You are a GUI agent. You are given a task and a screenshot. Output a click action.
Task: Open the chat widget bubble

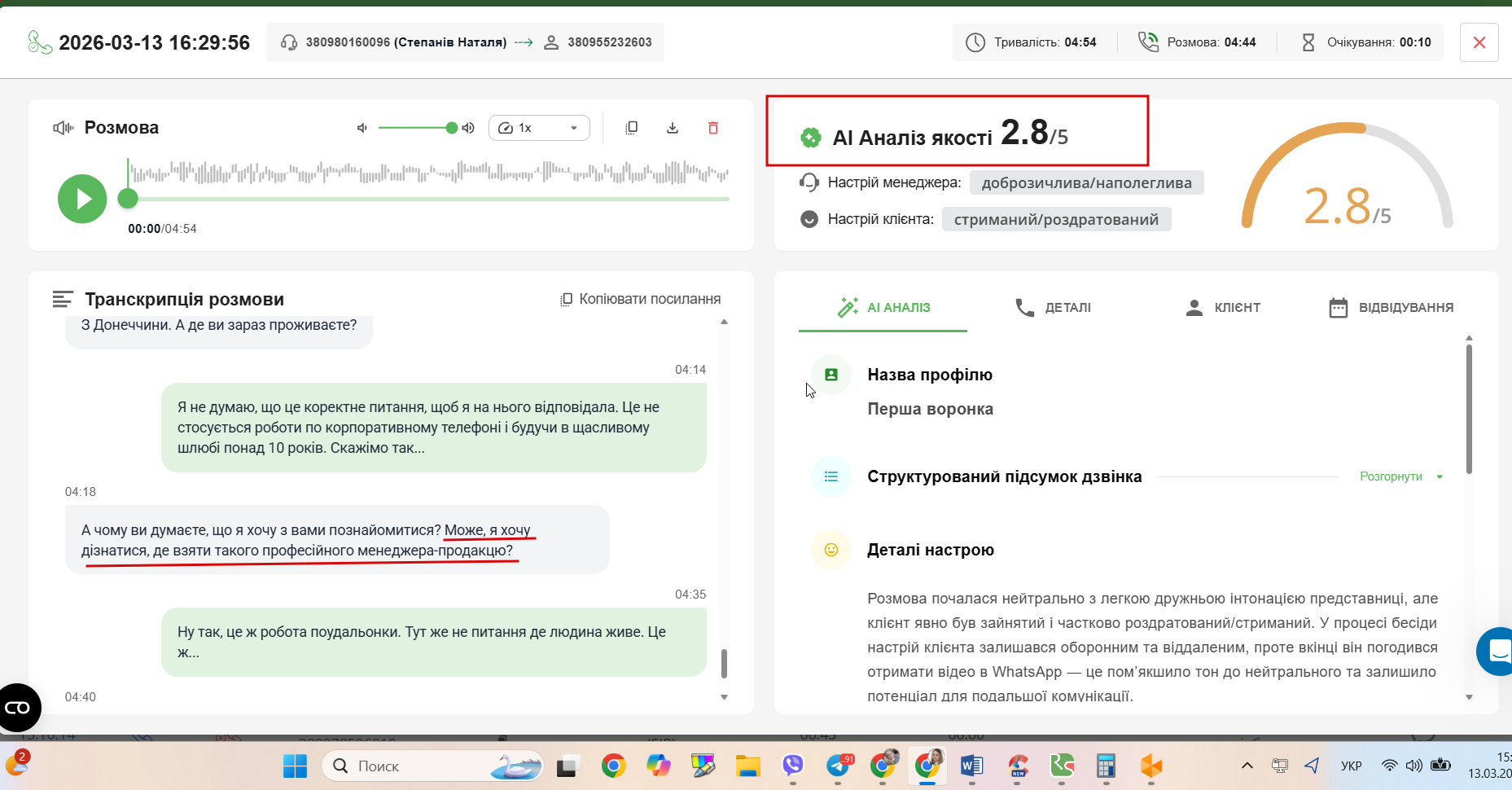tap(1497, 652)
